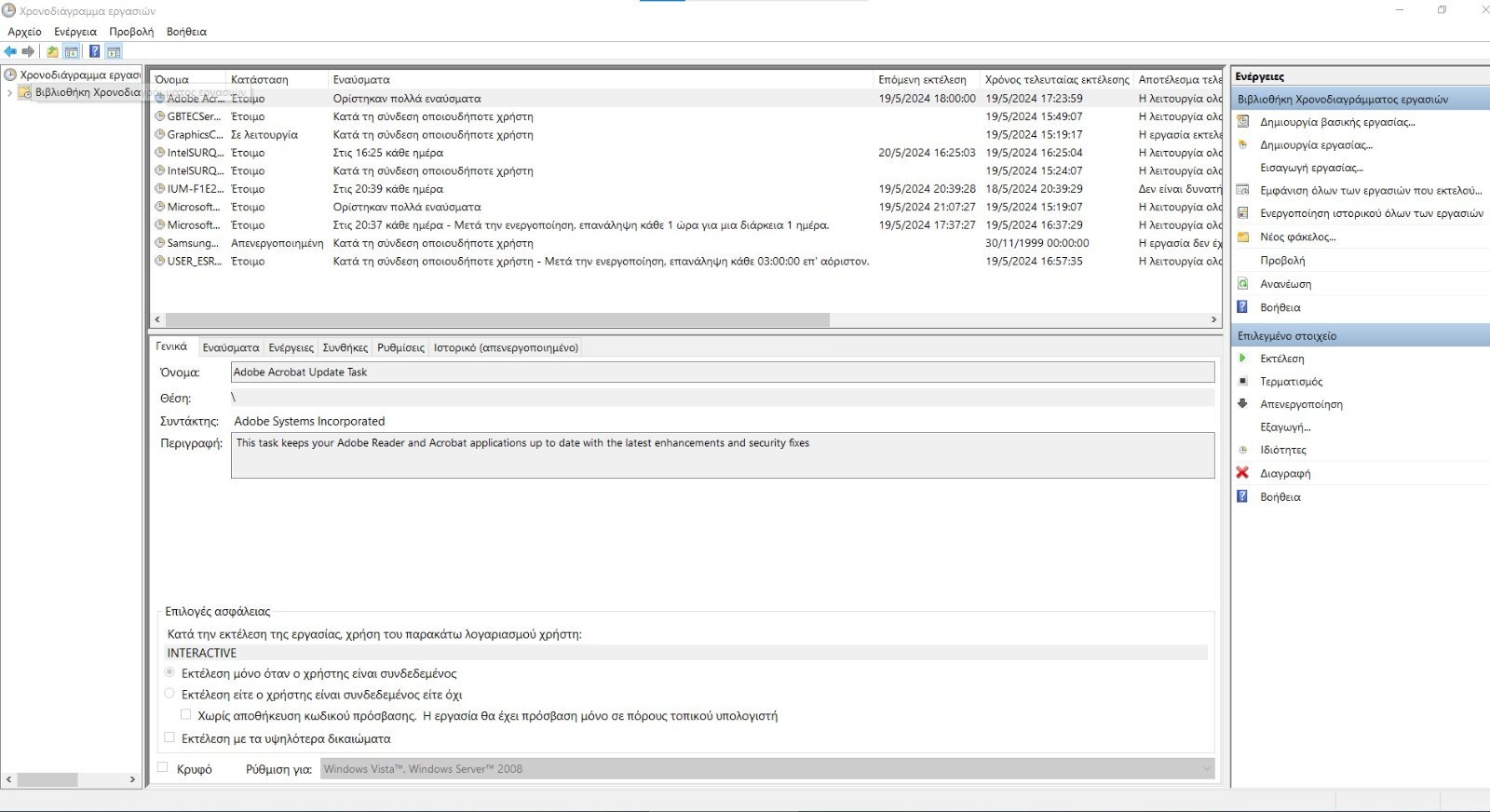Click the upper Βοήθεια help icon in actions
The width and height of the screenshot is (1490, 812).
[x=1242, y=306]
